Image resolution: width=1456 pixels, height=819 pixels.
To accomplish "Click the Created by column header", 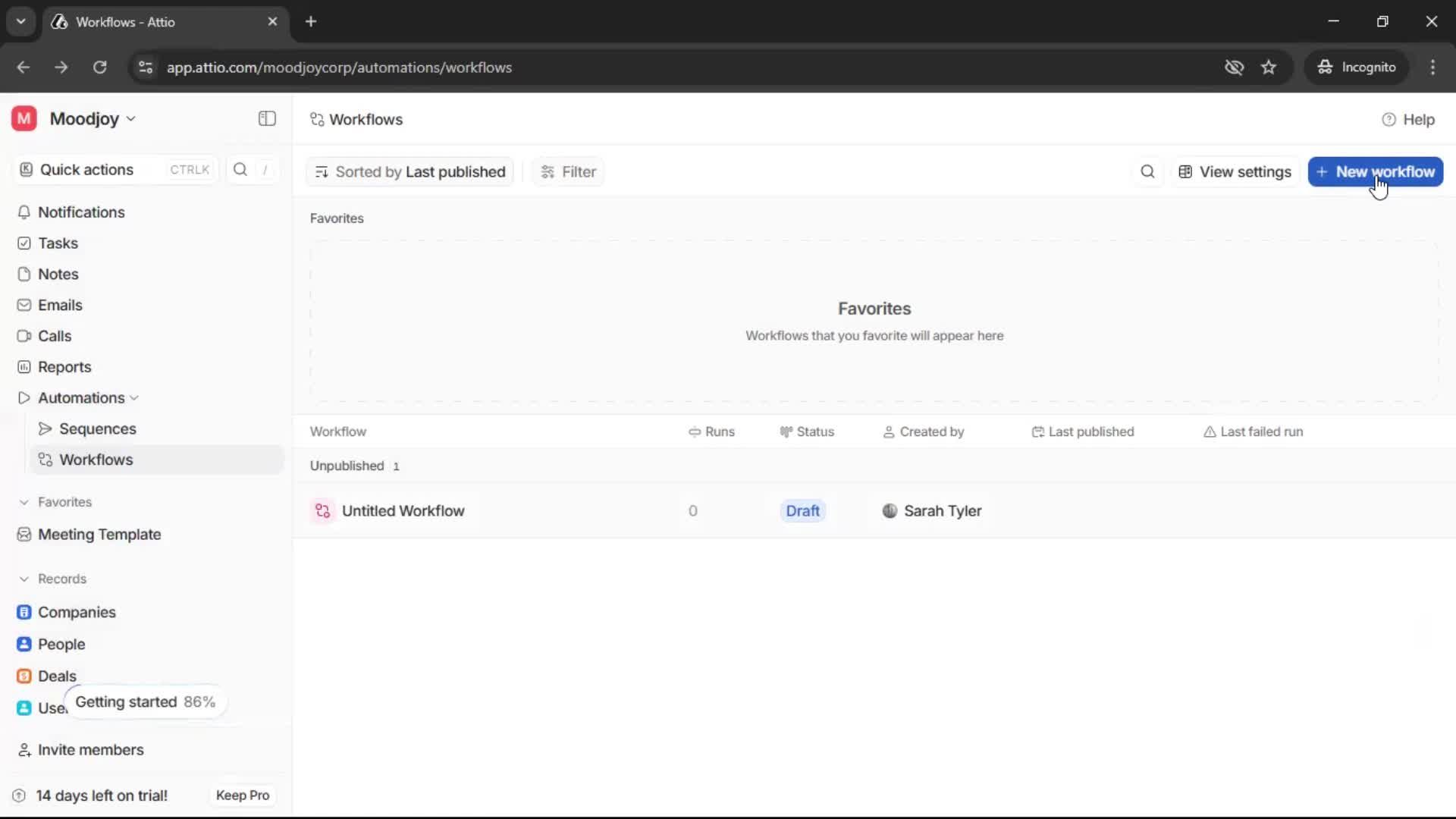I will 923,431.
